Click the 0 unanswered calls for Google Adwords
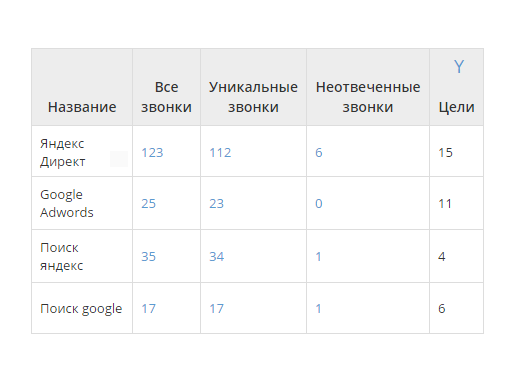Image resolution: width=522 pixels, height=370 pixels. [319, 204]
